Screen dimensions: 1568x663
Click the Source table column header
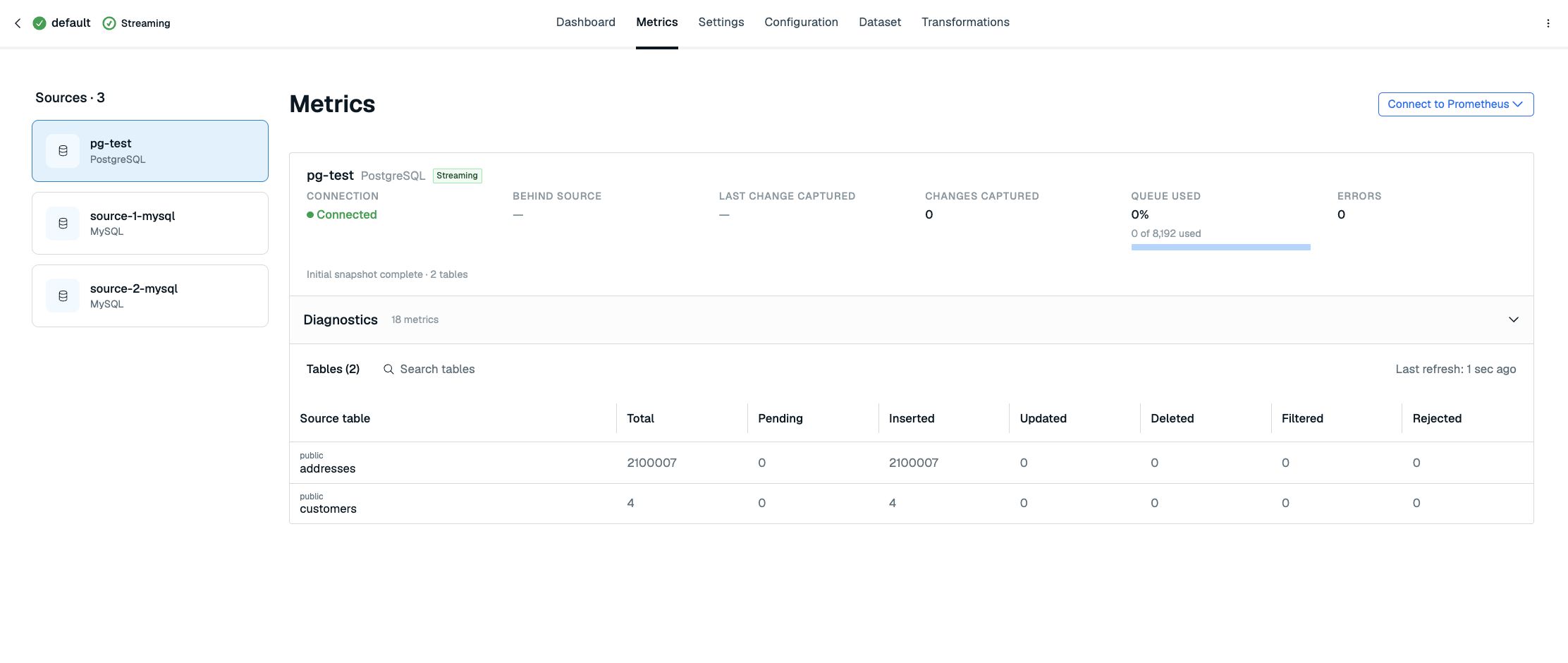(335, 419)
